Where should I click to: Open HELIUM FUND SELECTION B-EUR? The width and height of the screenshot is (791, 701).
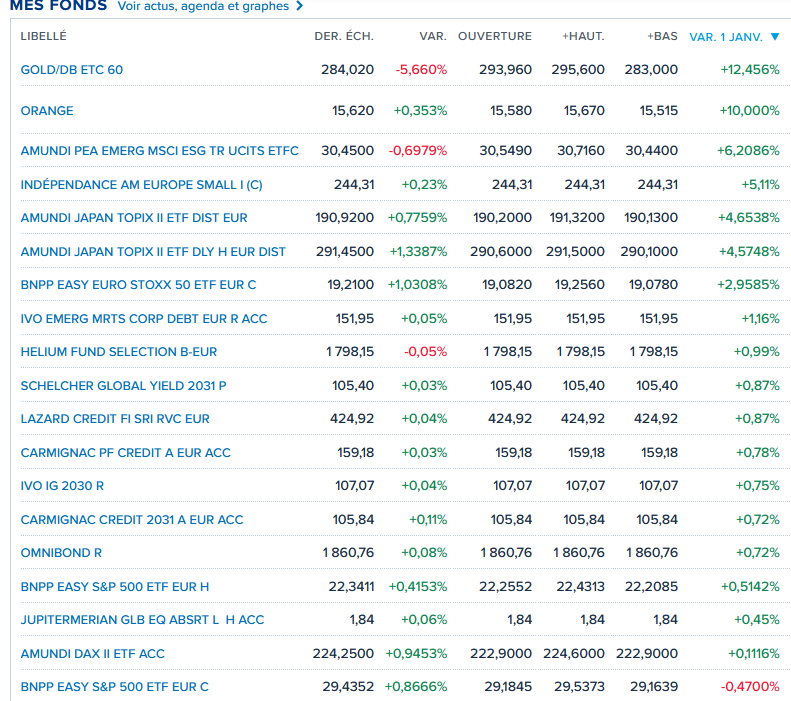(x=119, y=352)
